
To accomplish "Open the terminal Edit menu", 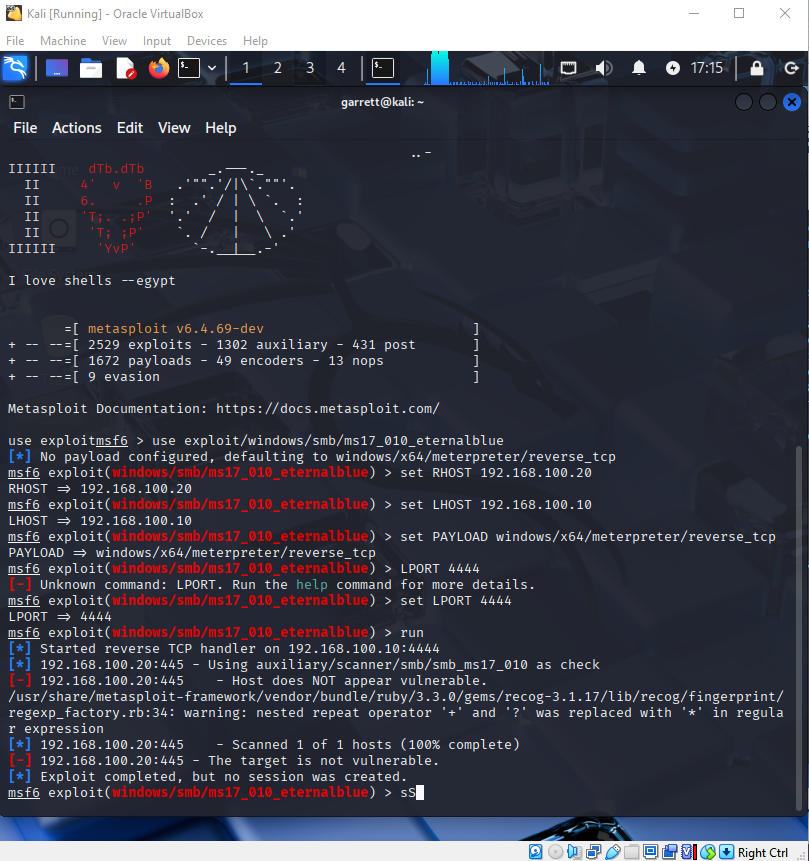I will pyautogui.click(x=130, y=128).
